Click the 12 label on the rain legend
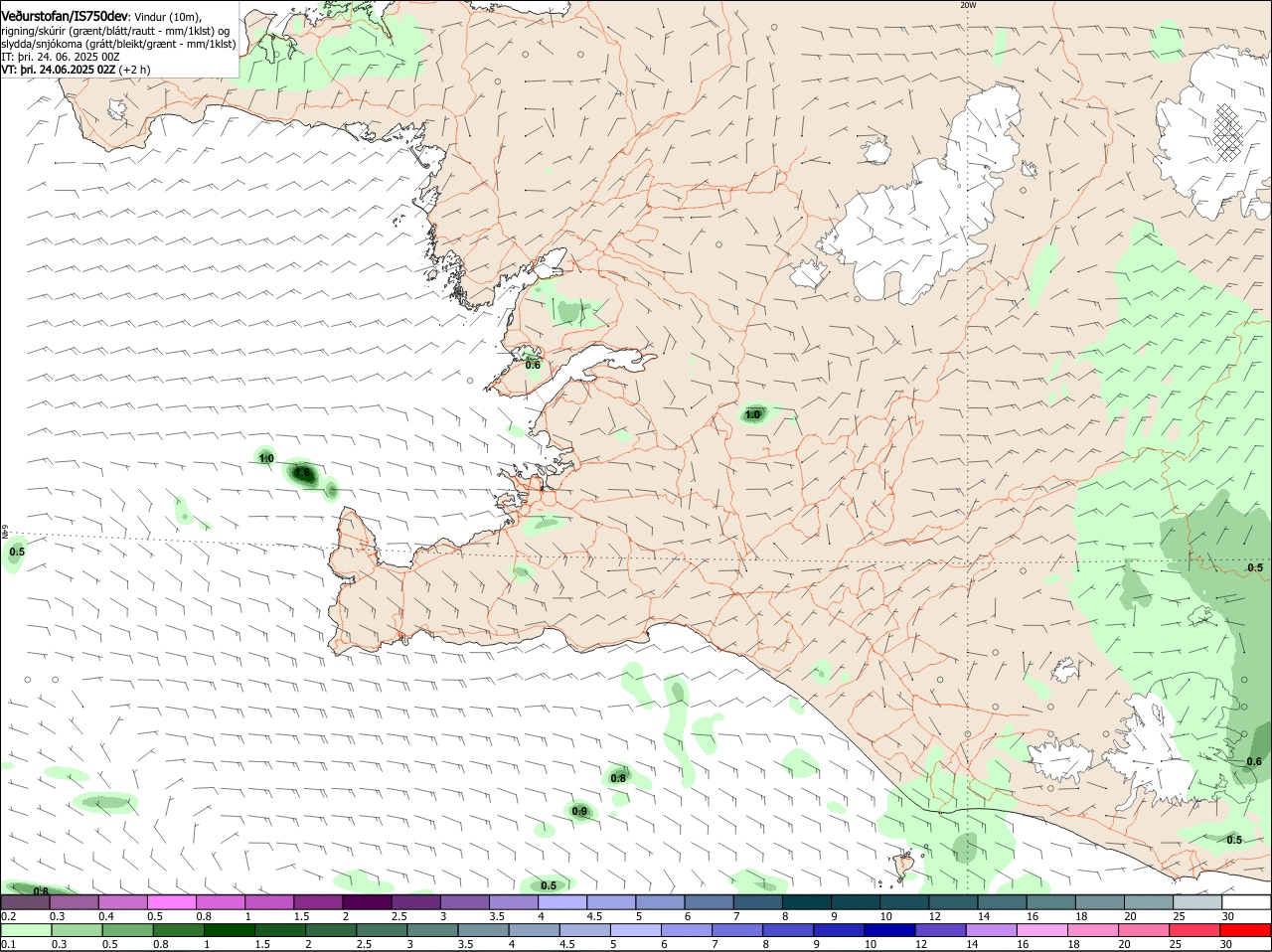Screen dimensions: 1272x952 coord(921,944)
